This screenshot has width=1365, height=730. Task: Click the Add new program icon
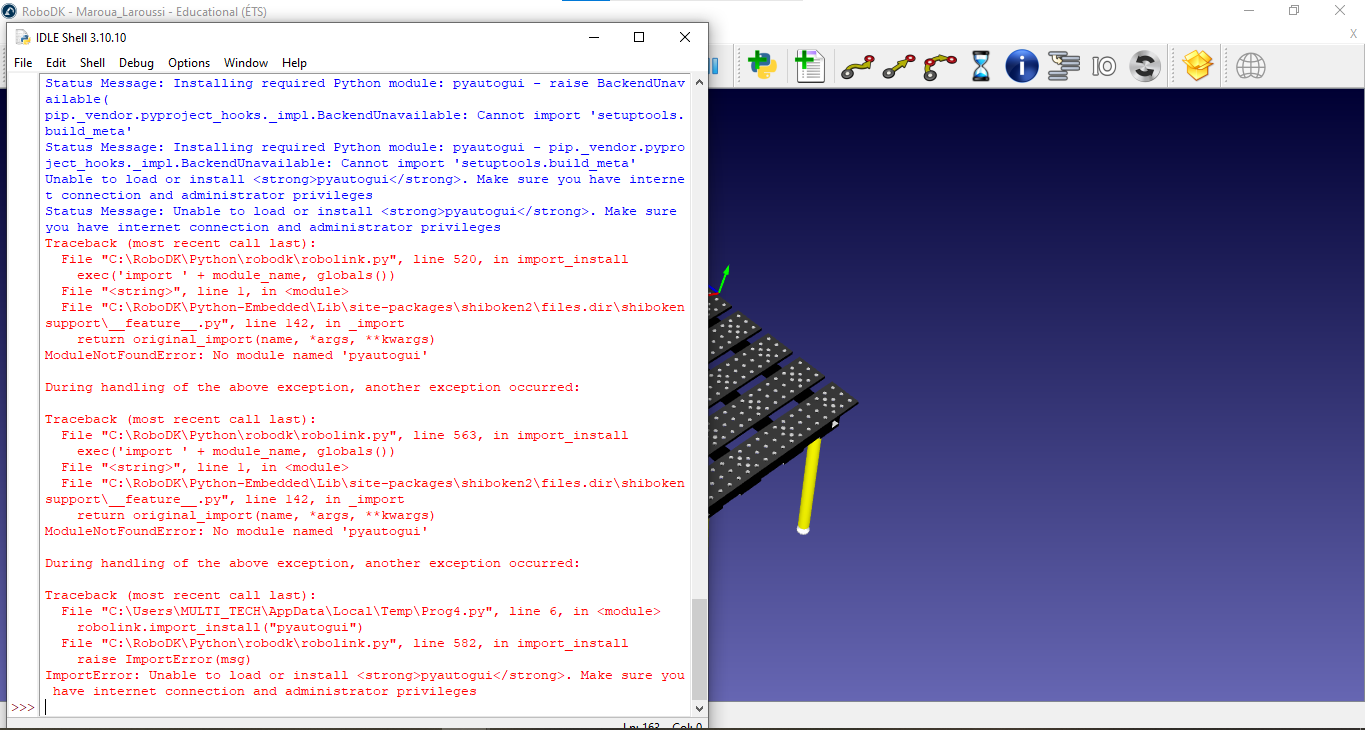(x=809, y=66)
